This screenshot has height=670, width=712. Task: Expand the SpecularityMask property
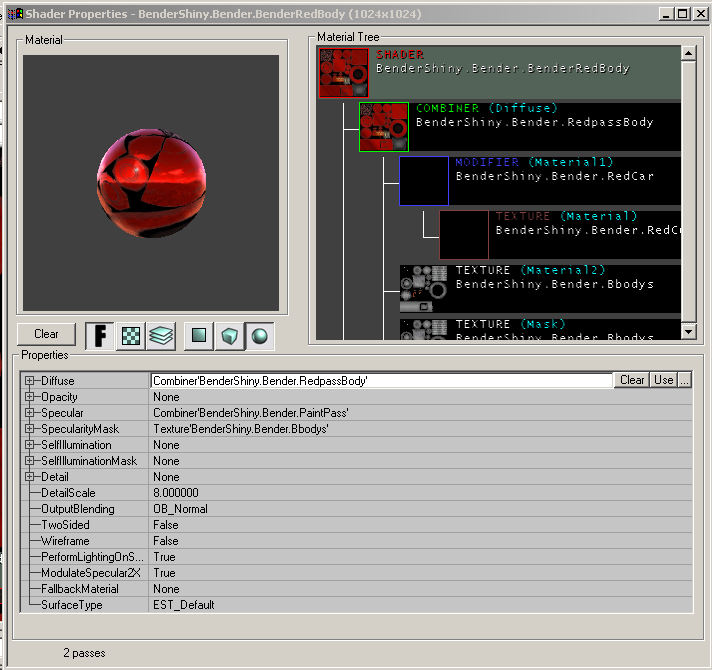(x=30, y=429)
